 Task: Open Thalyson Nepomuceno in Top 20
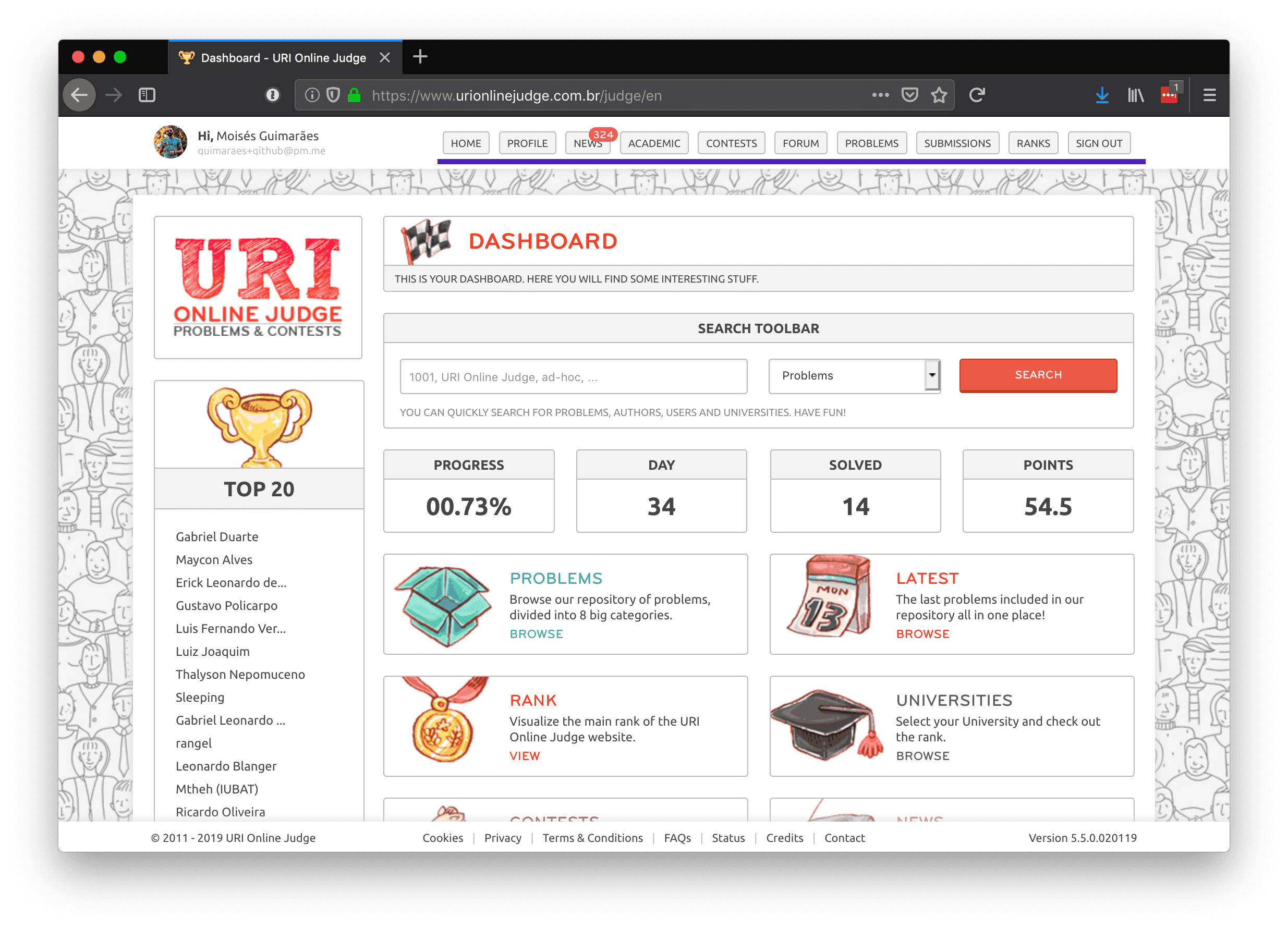[240, 674]
